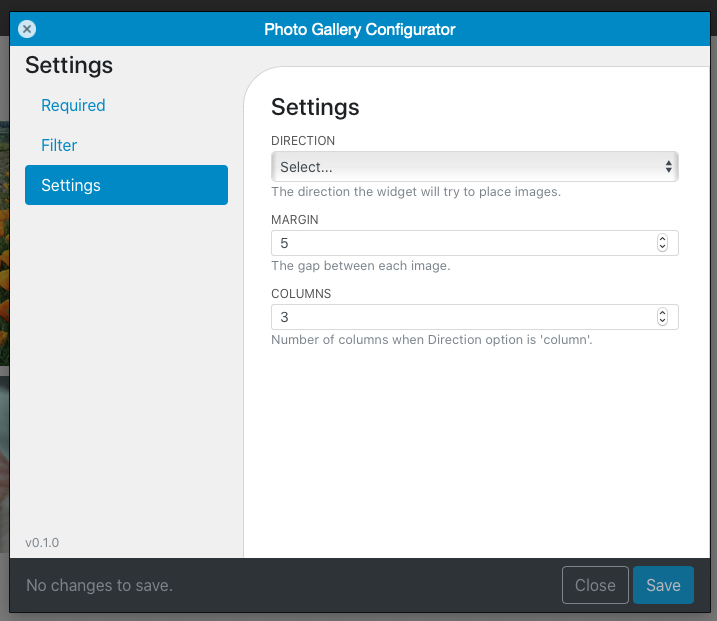Click the v0.1.0 version label
This screenshot has height=621, width=717.
click(x=42, y=543)
